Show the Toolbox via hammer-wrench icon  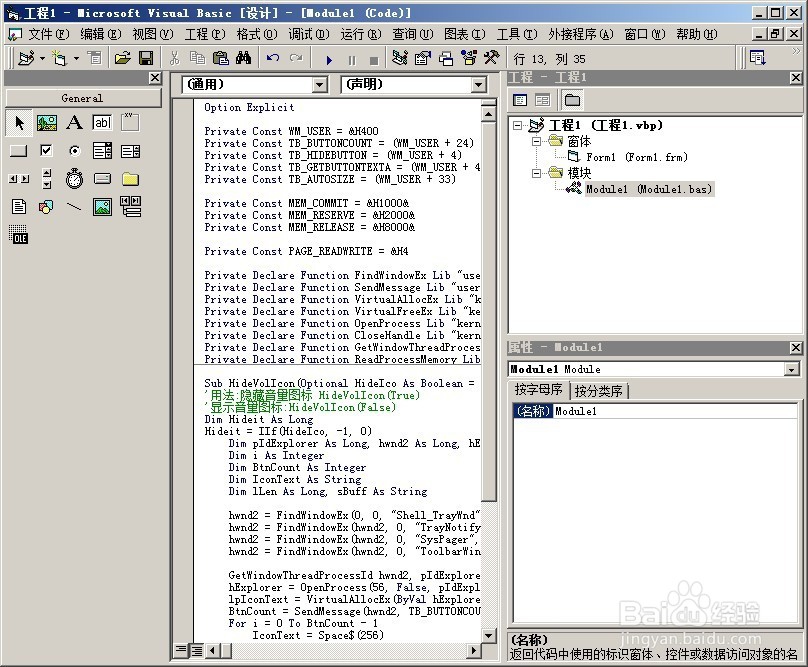(492, 58)
